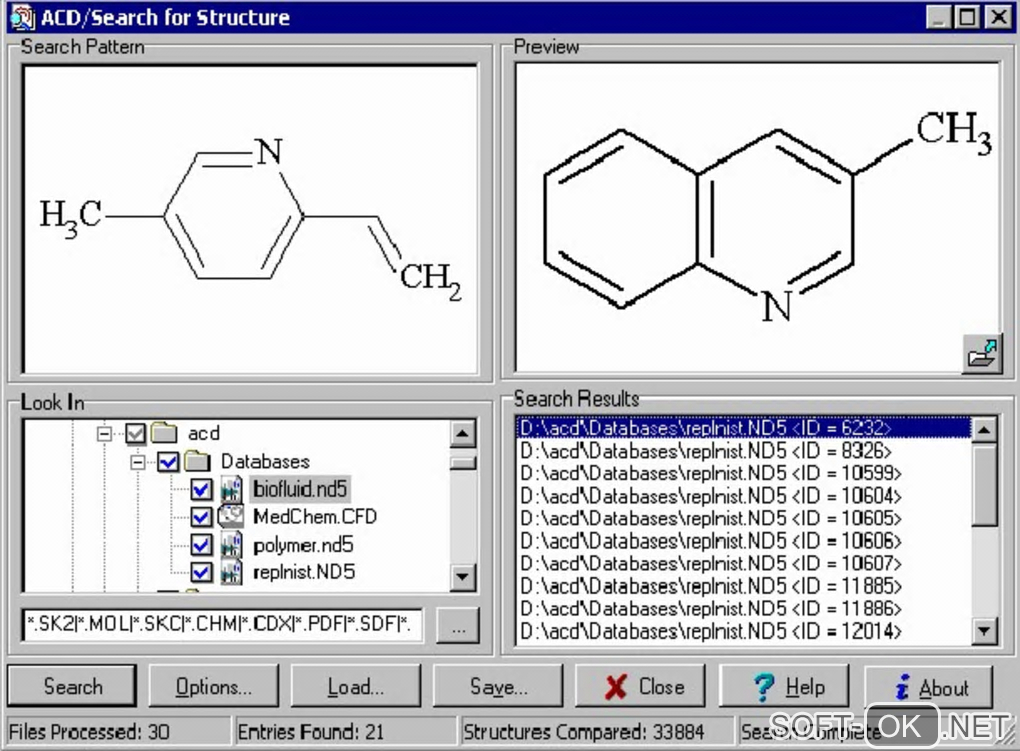This screenshot has width=1020, height=751.
Task: Click the polymer.nd5 database file icon
Action: click(x=231, y=545)
